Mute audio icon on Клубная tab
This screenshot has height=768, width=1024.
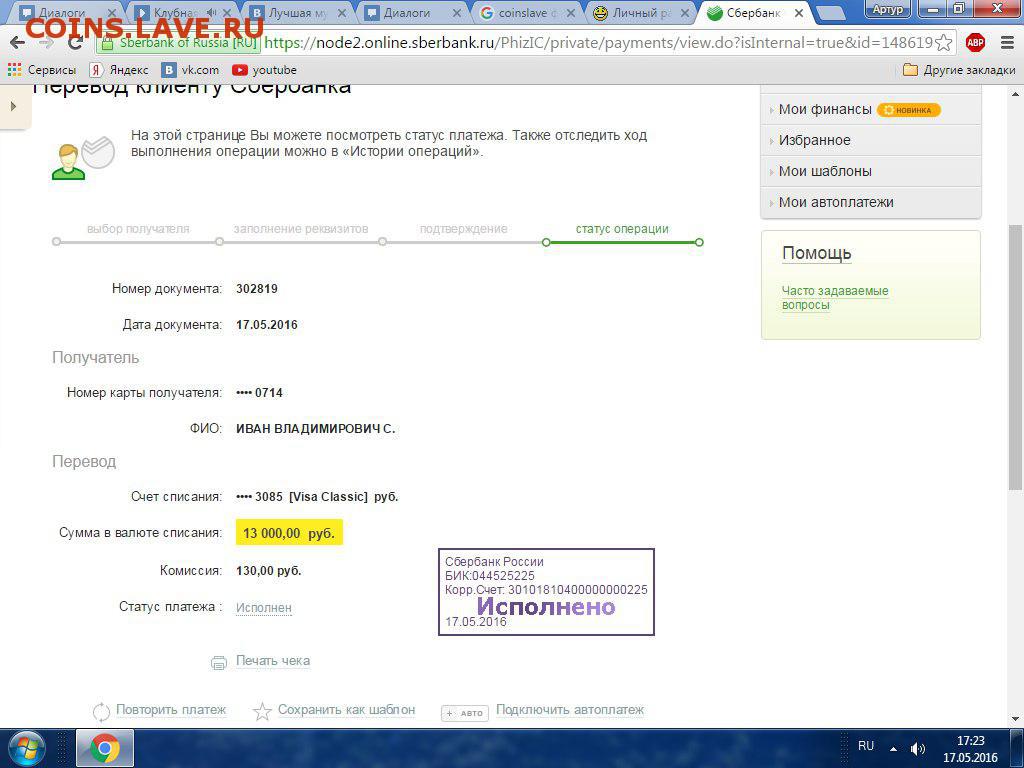(x=211, y=12)
